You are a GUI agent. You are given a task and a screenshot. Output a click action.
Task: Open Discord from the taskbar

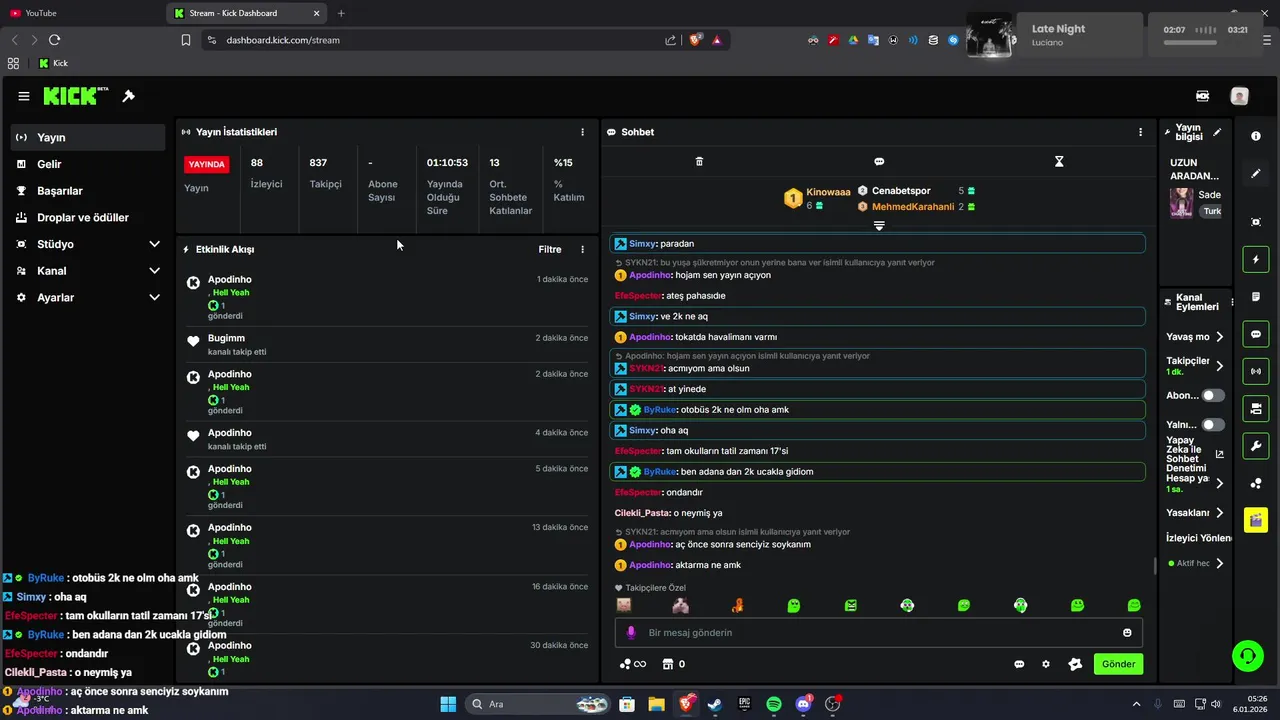point(803,704)
